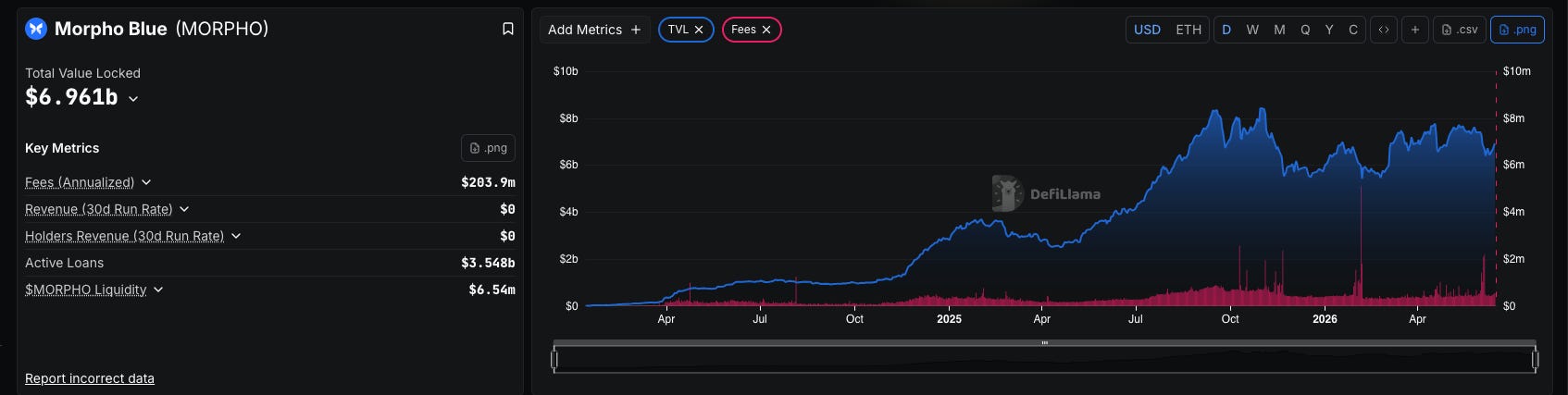Select the yearly Y interval
The height and width of the screenshot is (395, 1568).
(x=1329, y=30)
